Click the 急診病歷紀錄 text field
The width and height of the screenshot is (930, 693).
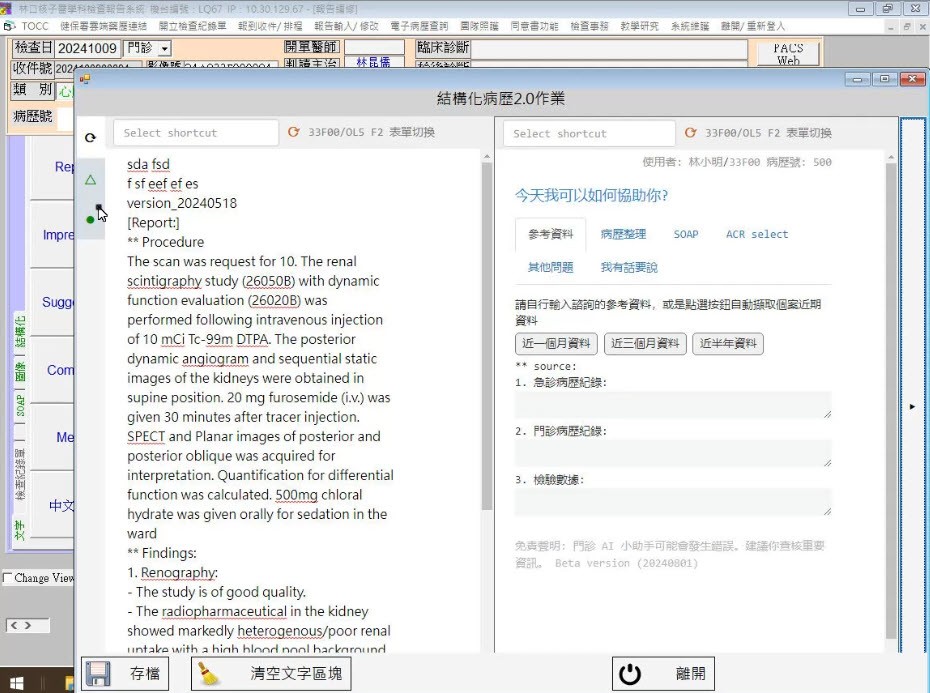672,404
